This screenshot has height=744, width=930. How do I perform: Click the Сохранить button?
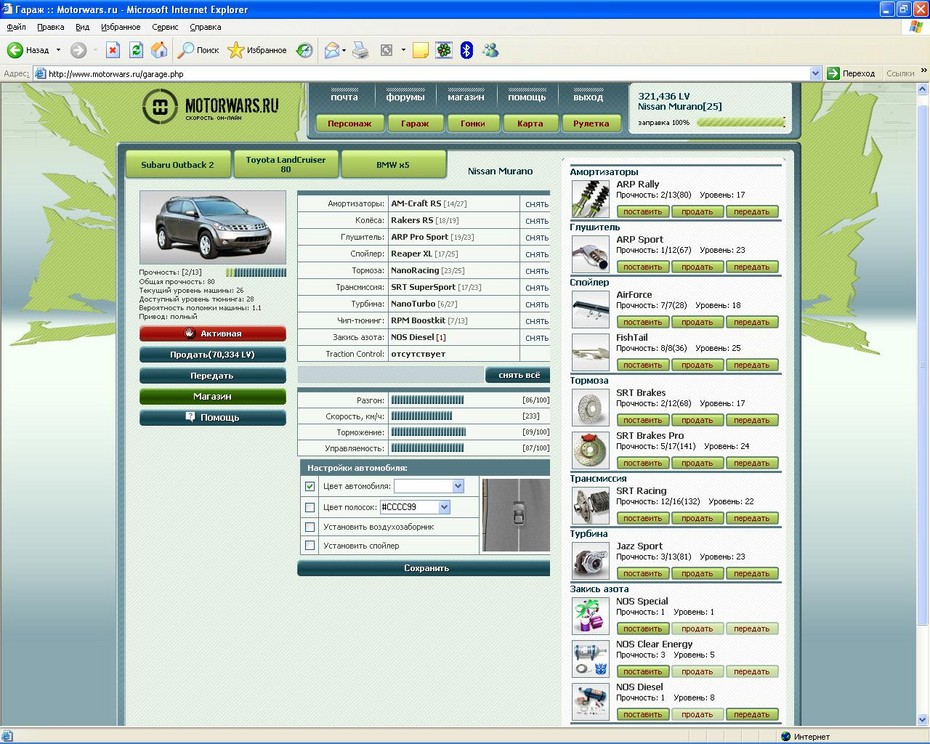423,568
